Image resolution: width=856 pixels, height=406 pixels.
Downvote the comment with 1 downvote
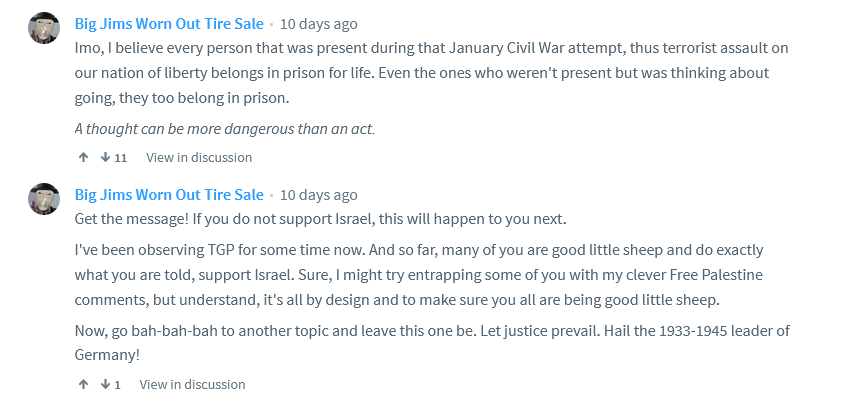(105, 385)
